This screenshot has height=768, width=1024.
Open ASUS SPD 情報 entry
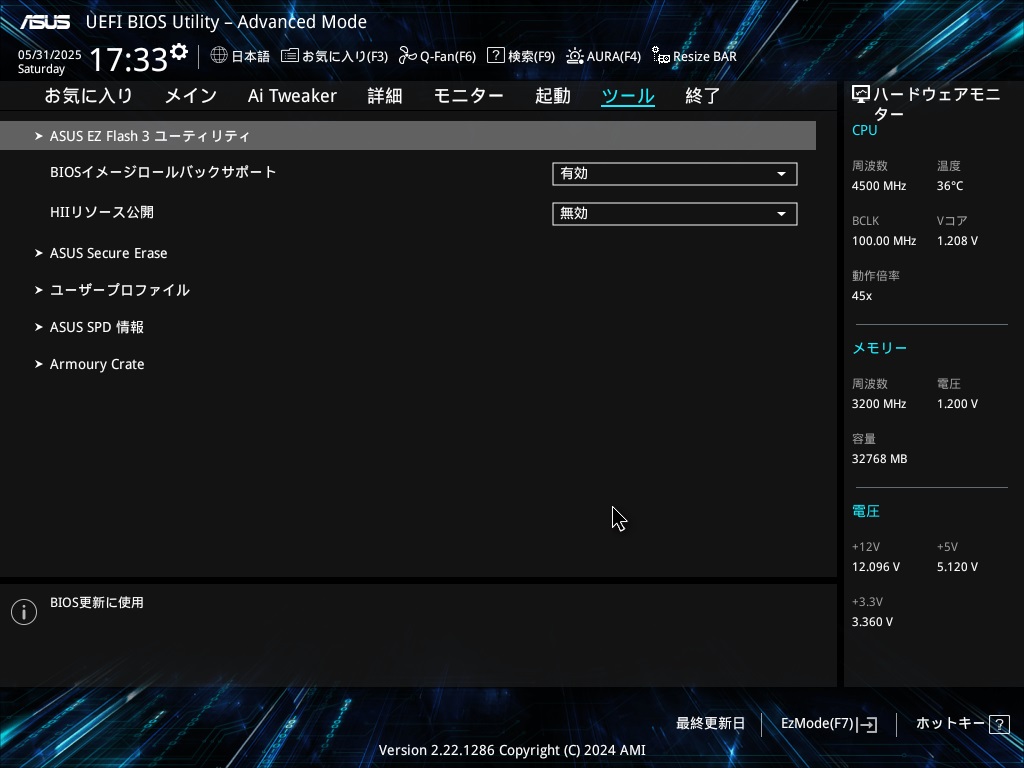click(97, 327)
